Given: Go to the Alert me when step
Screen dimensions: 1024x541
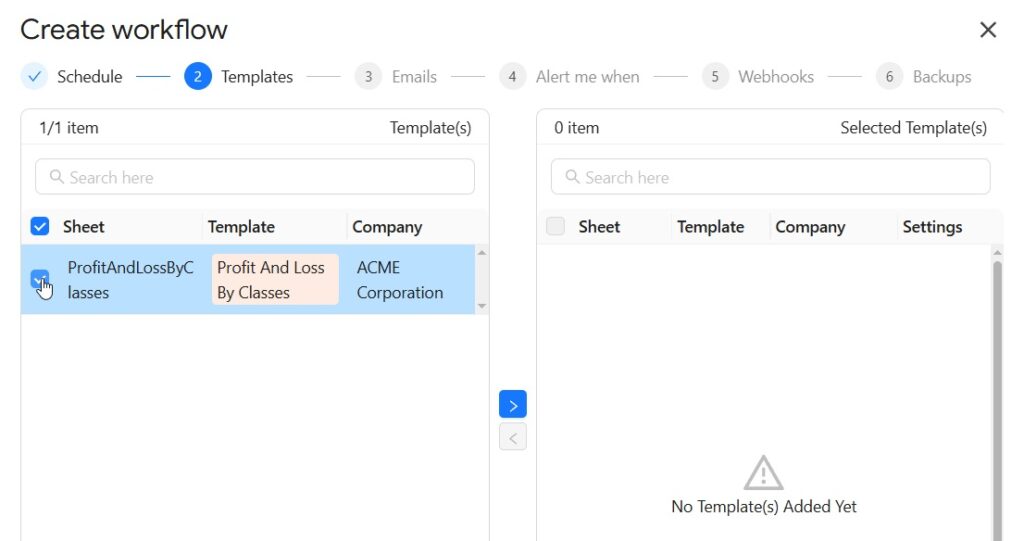Looking at the screenshot, I should (x=587, y=77).
